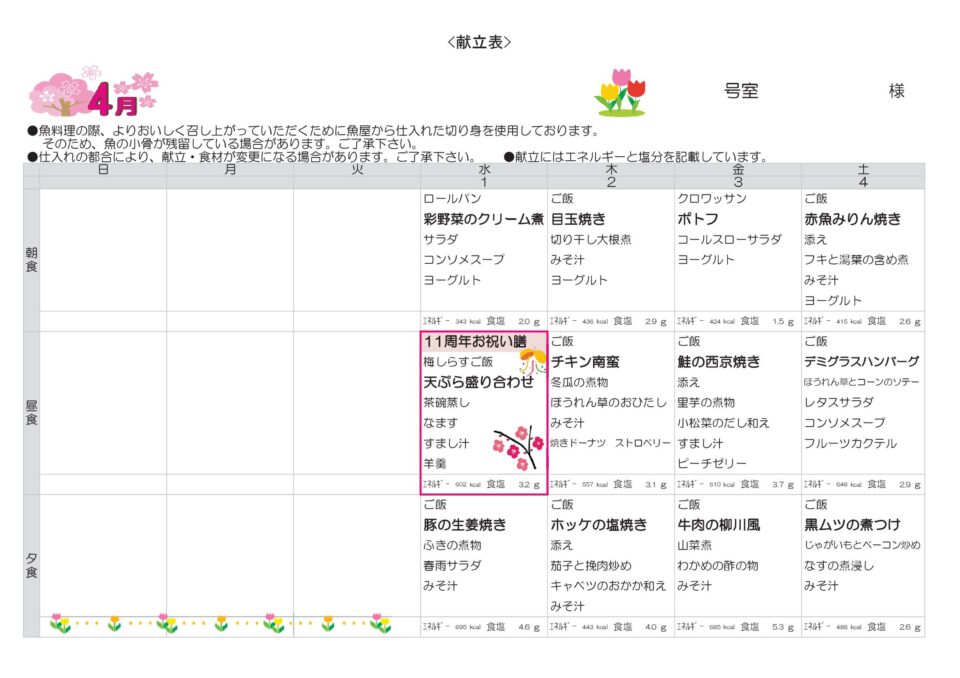Click the 号室 room number field
The width and height of the screenshot is (960, 678).
click(x=741, y=91)
